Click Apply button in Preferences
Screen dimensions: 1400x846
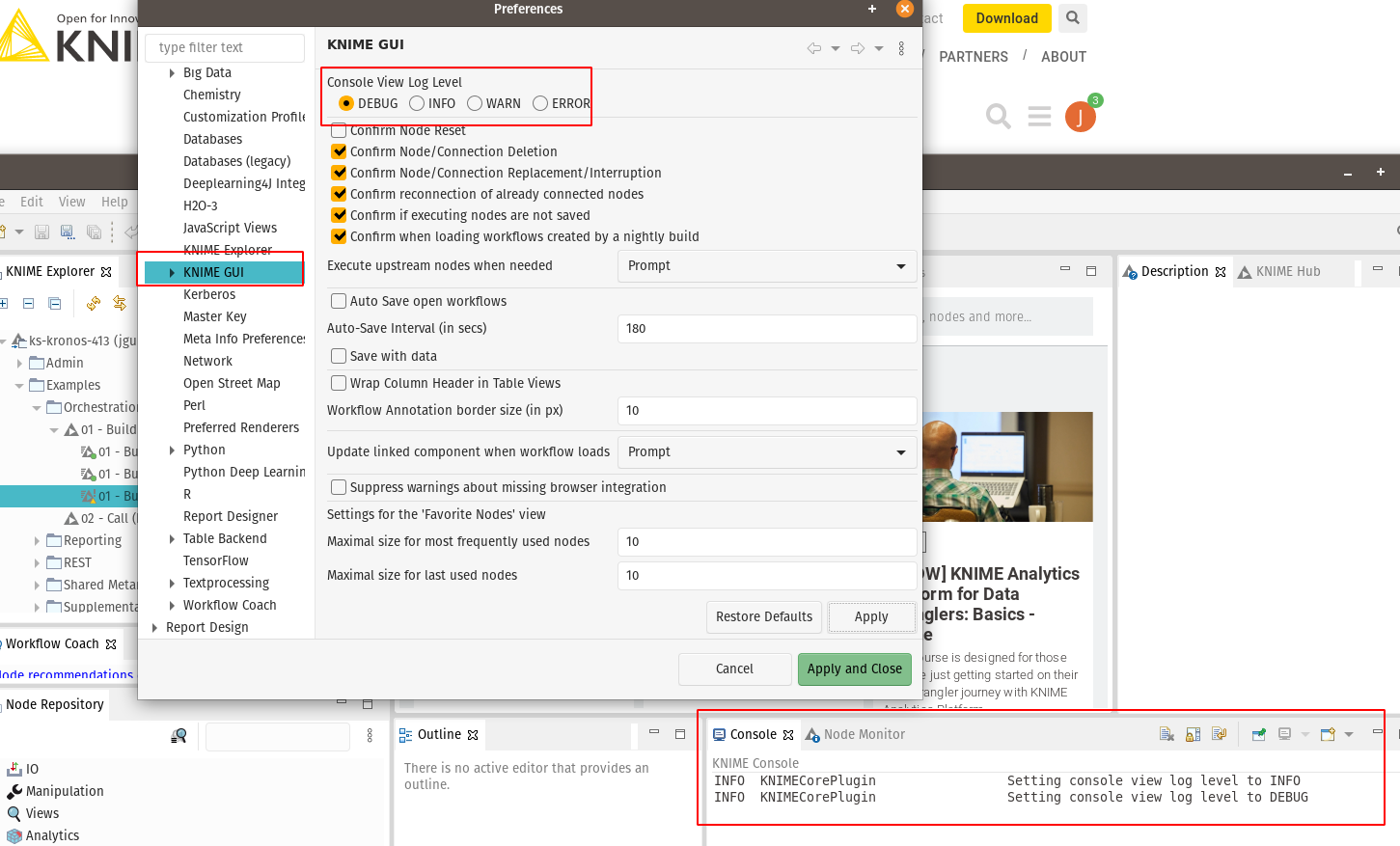(x=871, y=616)
